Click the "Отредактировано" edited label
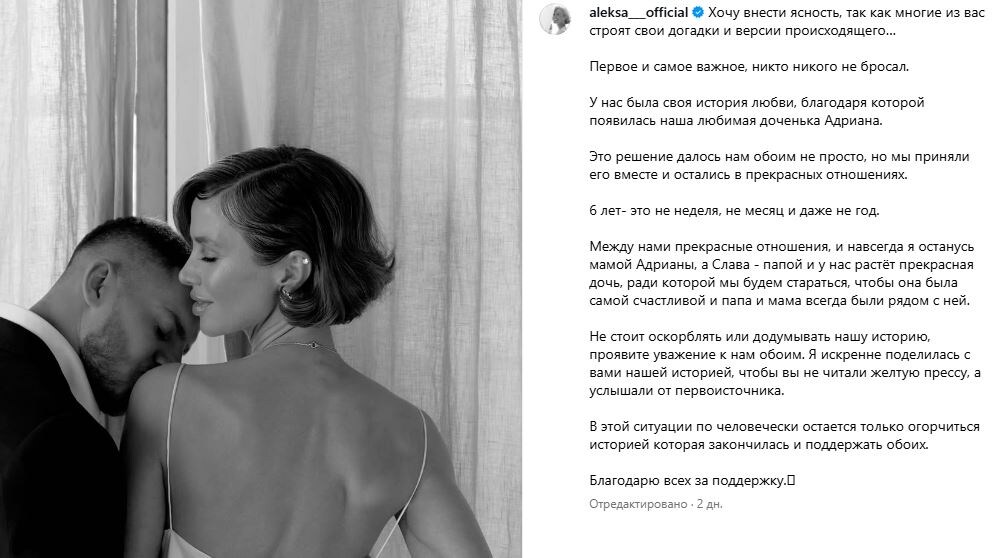This screenshot has width=999, height=558. pyautogui.click(x=638, y=504)
